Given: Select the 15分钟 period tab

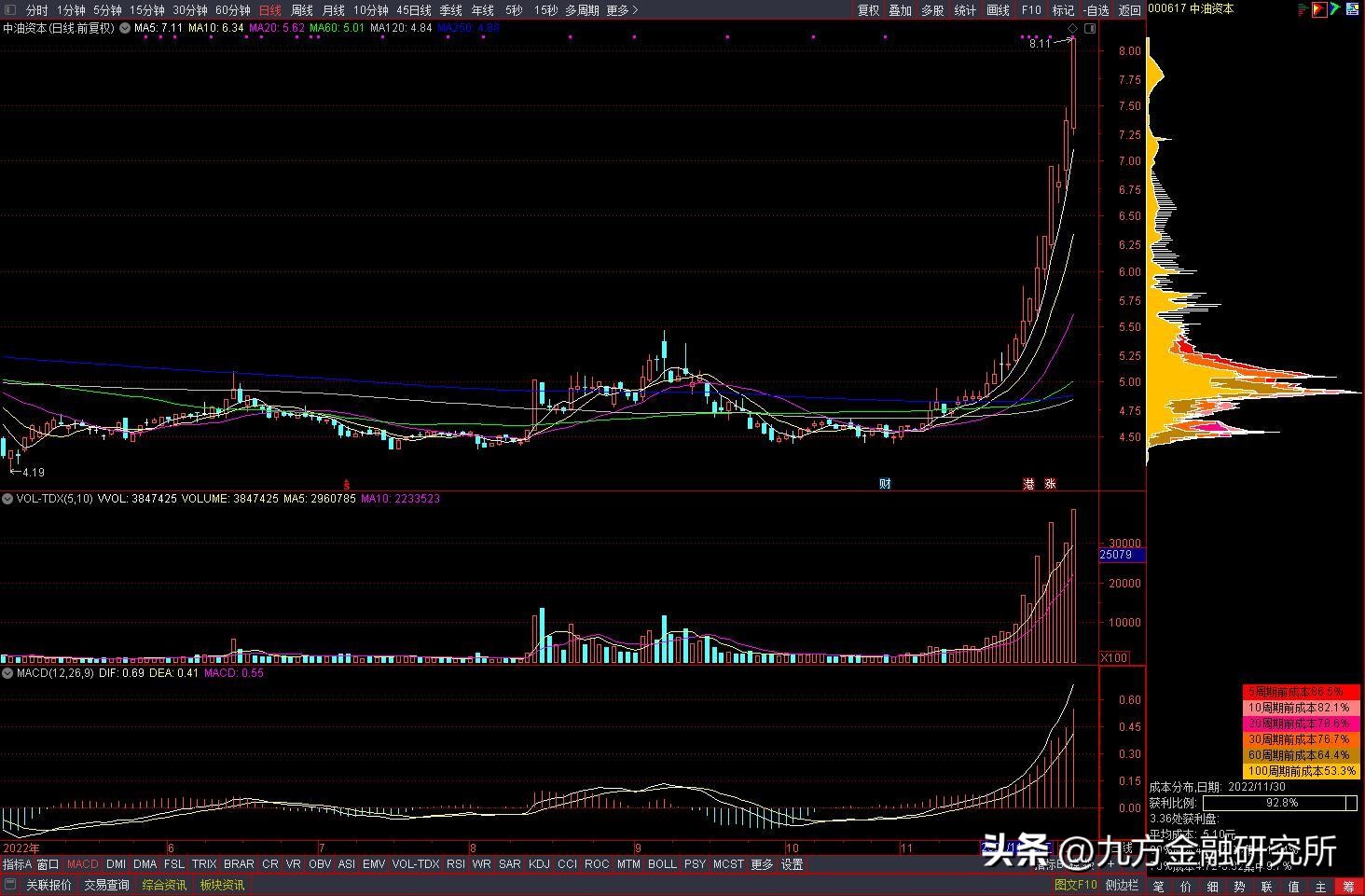Looking at the screenshot, I should pos(146,10).
